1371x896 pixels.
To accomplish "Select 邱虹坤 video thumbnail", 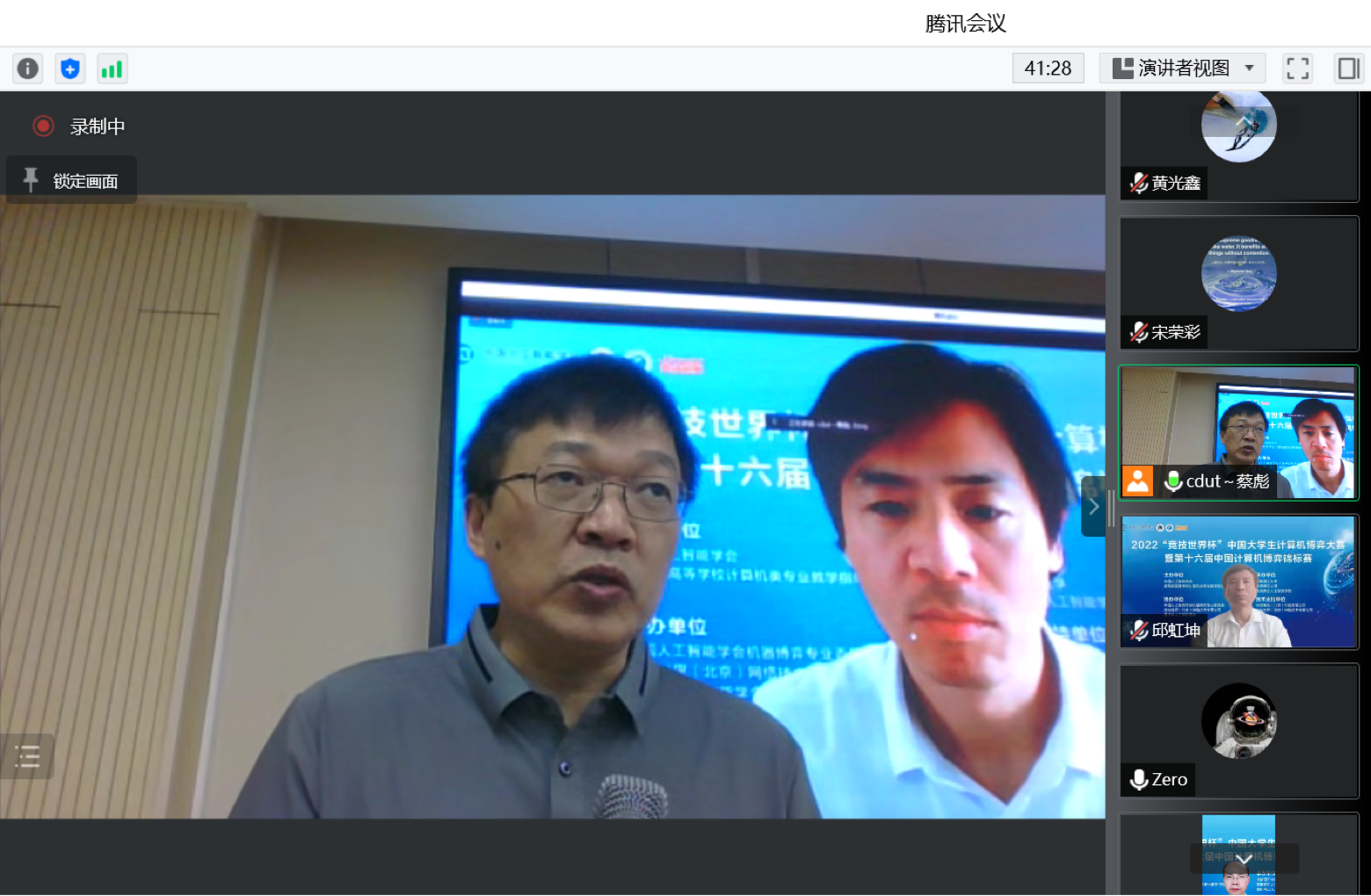I will click(1239, 582).
